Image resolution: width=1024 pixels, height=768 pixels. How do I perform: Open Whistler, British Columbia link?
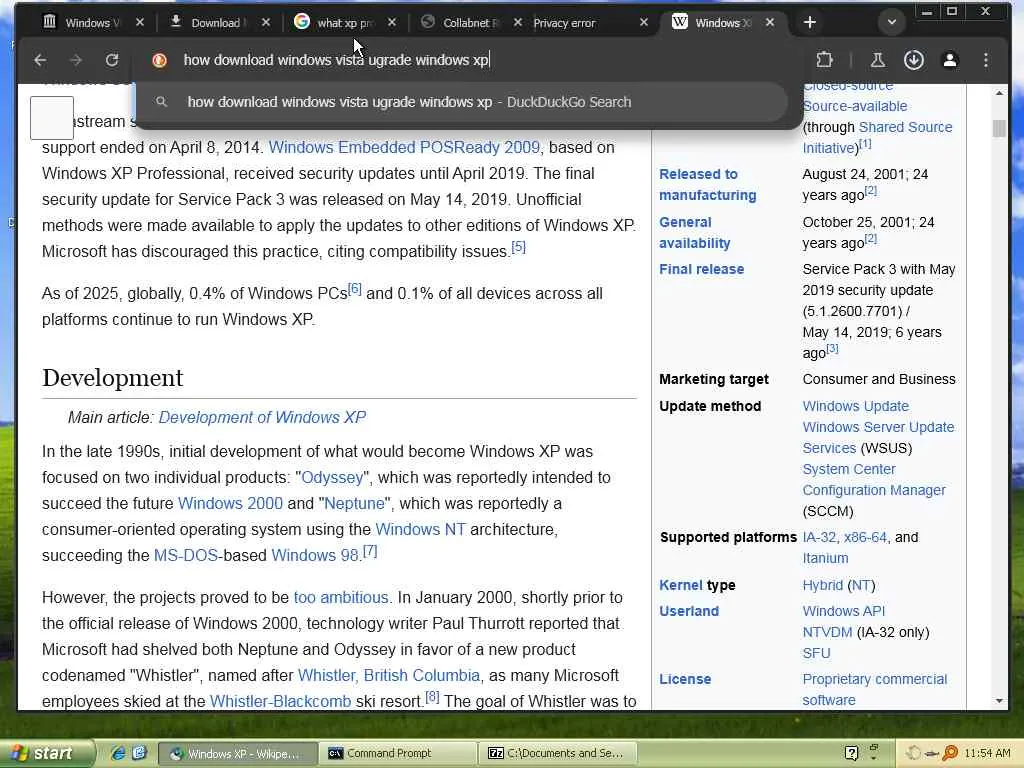pos(389,675)
